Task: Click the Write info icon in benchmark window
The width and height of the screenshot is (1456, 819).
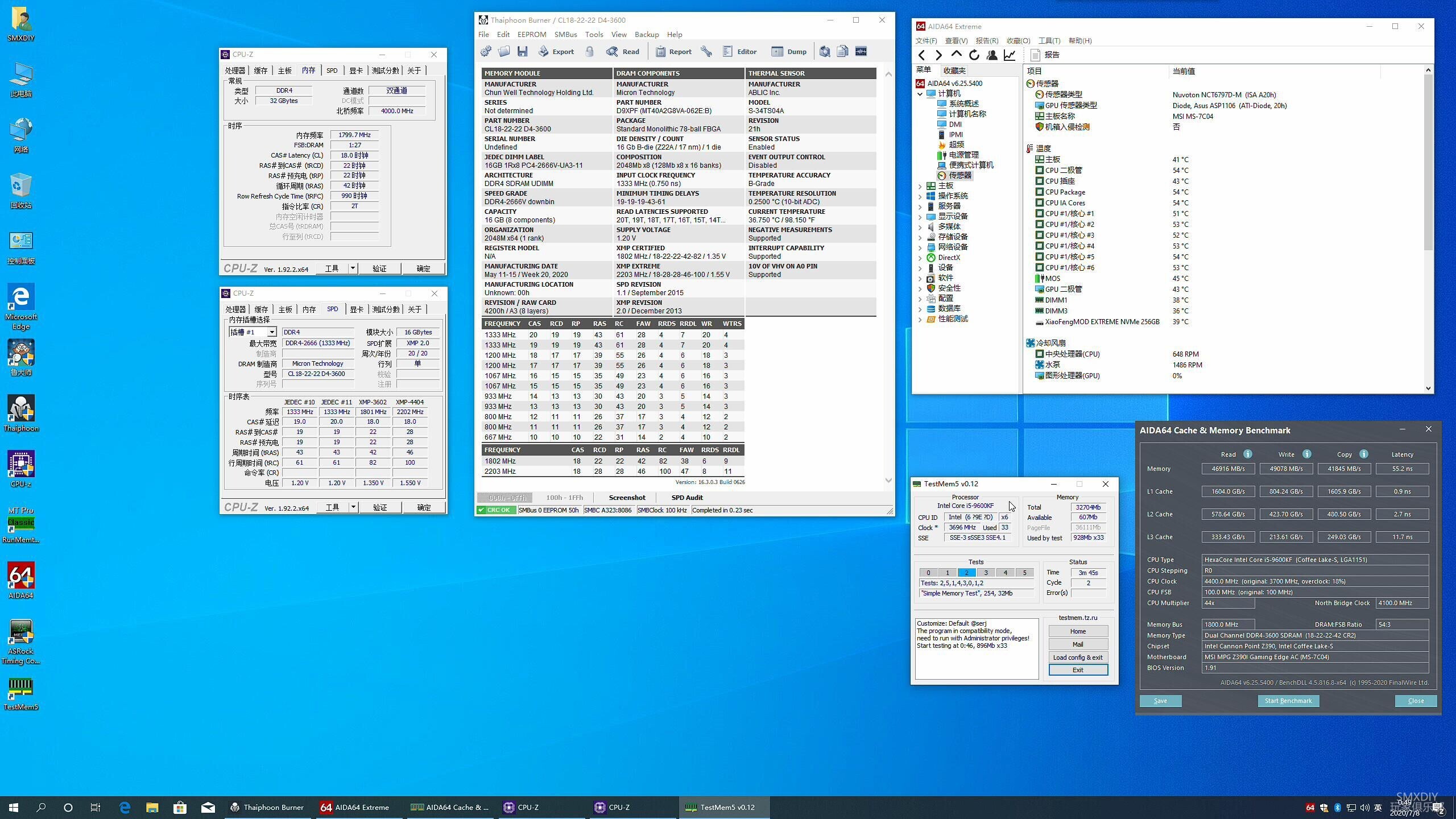Action: [x=1307, y=454]
